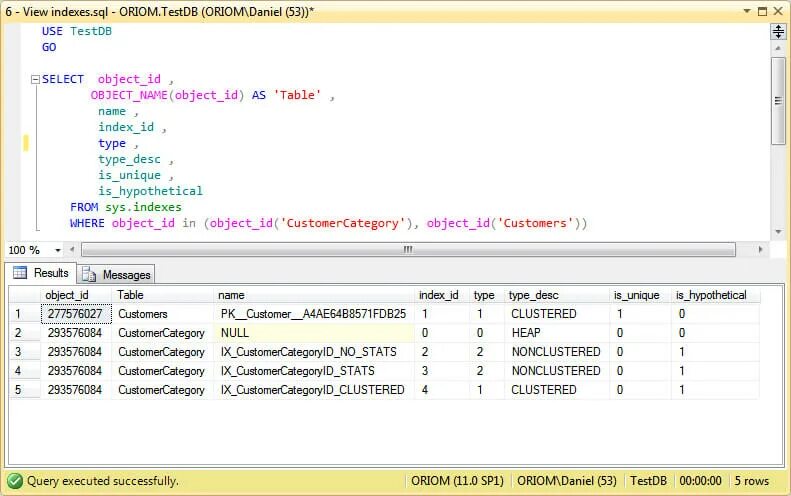Open the 100 % zoom dropdown
Viewport: 791px width, 496px height.
(x=58, y=250)
